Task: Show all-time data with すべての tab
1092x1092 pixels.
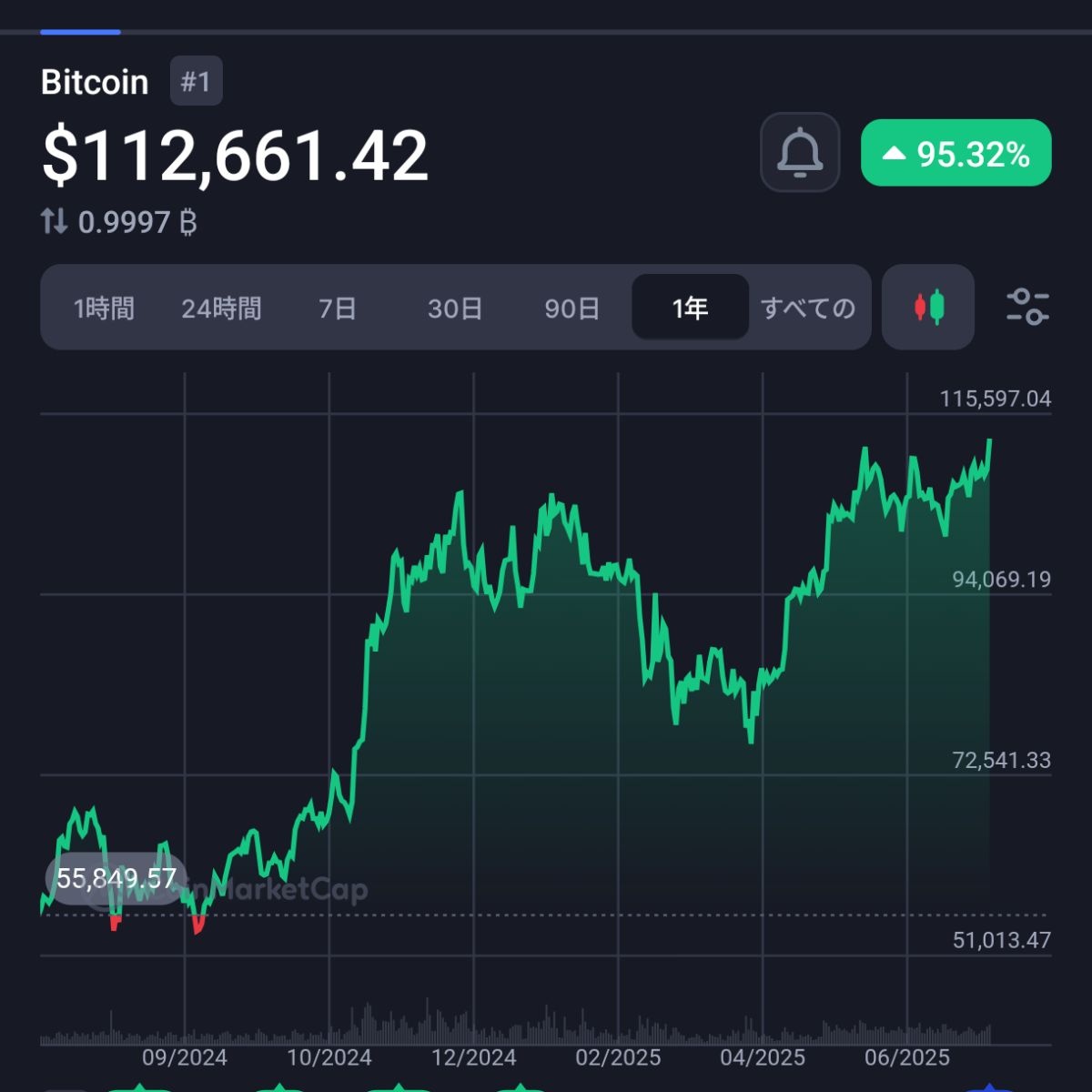Action: point(807,308)
